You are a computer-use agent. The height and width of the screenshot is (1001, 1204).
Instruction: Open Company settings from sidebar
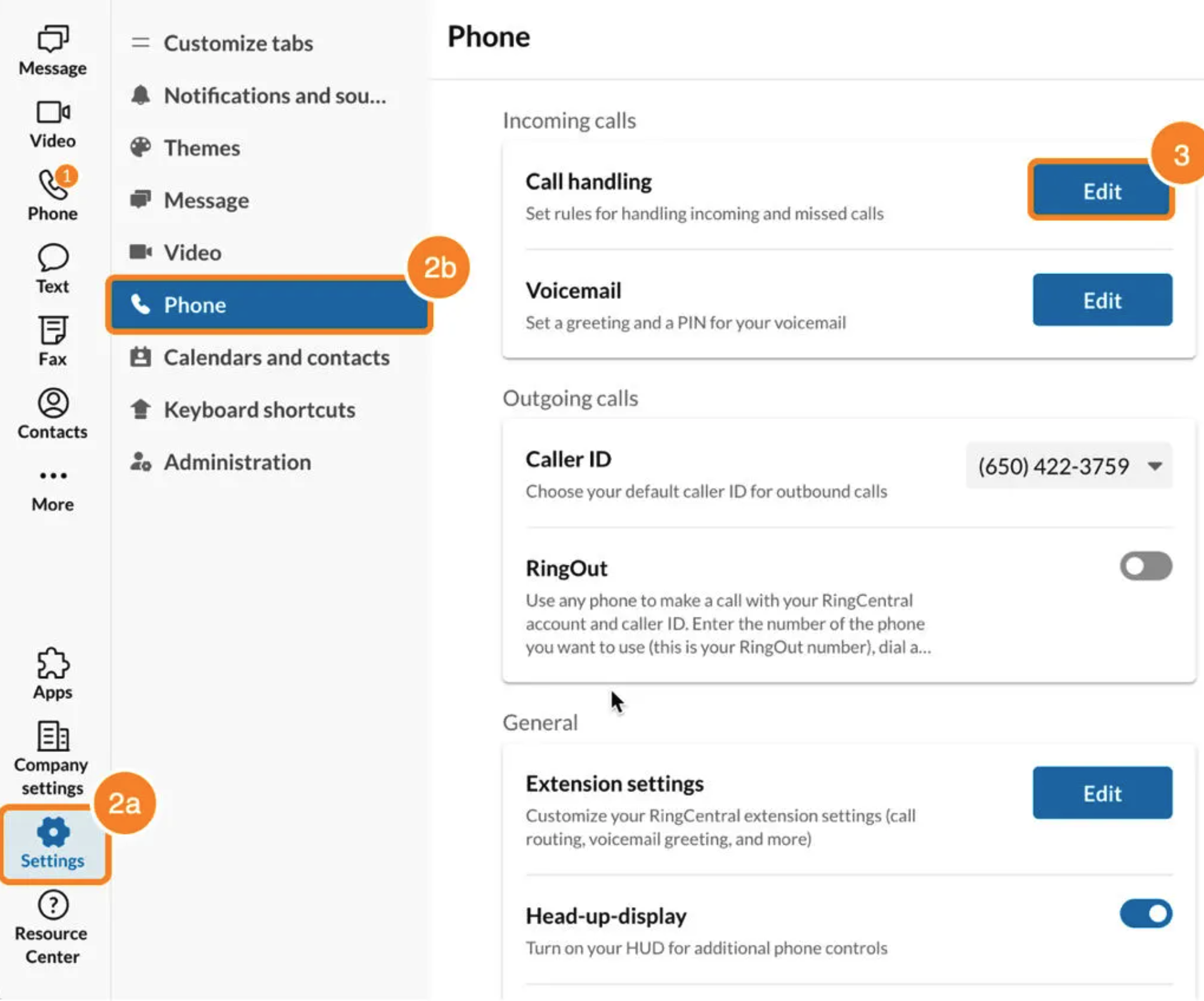[52, 754]
